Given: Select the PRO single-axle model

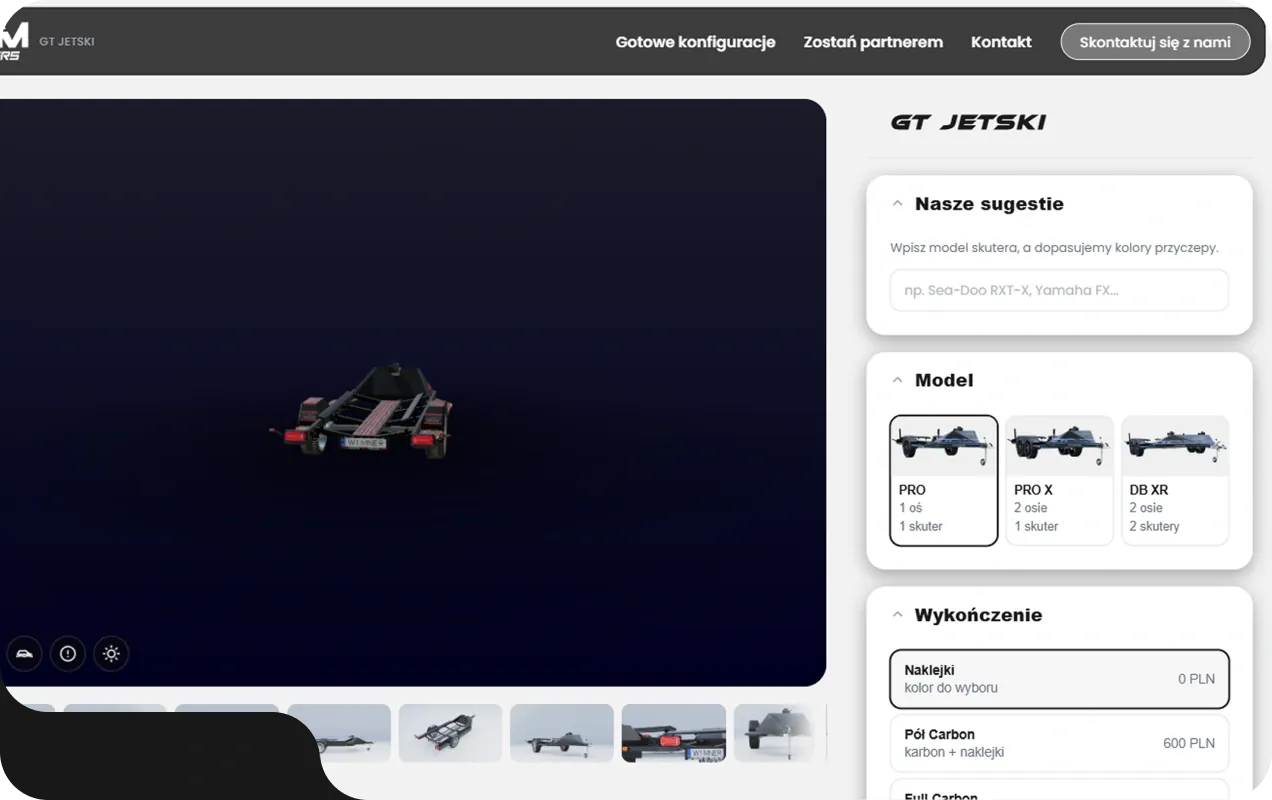Looking at the screenshot, I should click(x=943, y=480).
